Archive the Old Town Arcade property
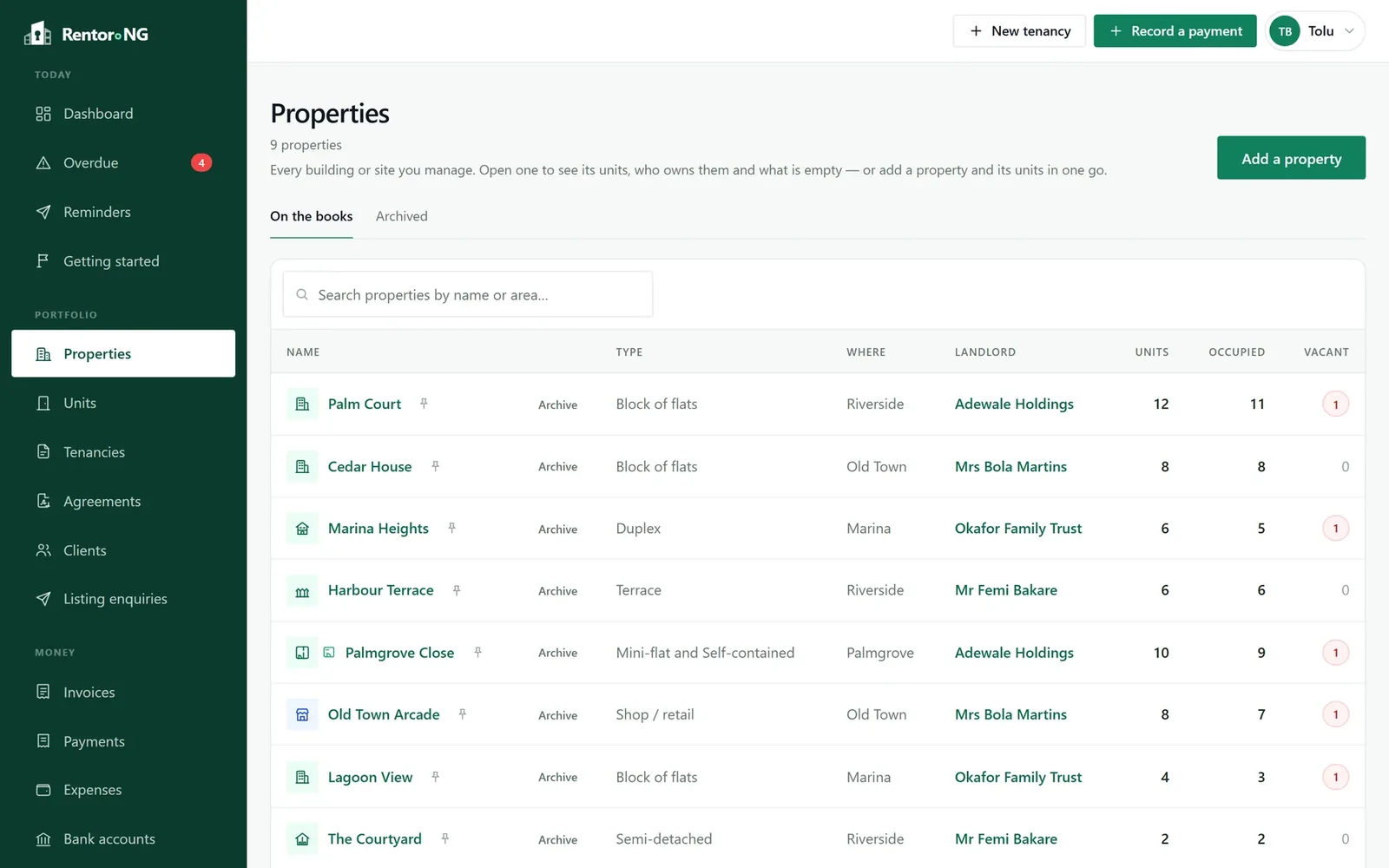Viewport: 1389px width, 868px height. 557,715
